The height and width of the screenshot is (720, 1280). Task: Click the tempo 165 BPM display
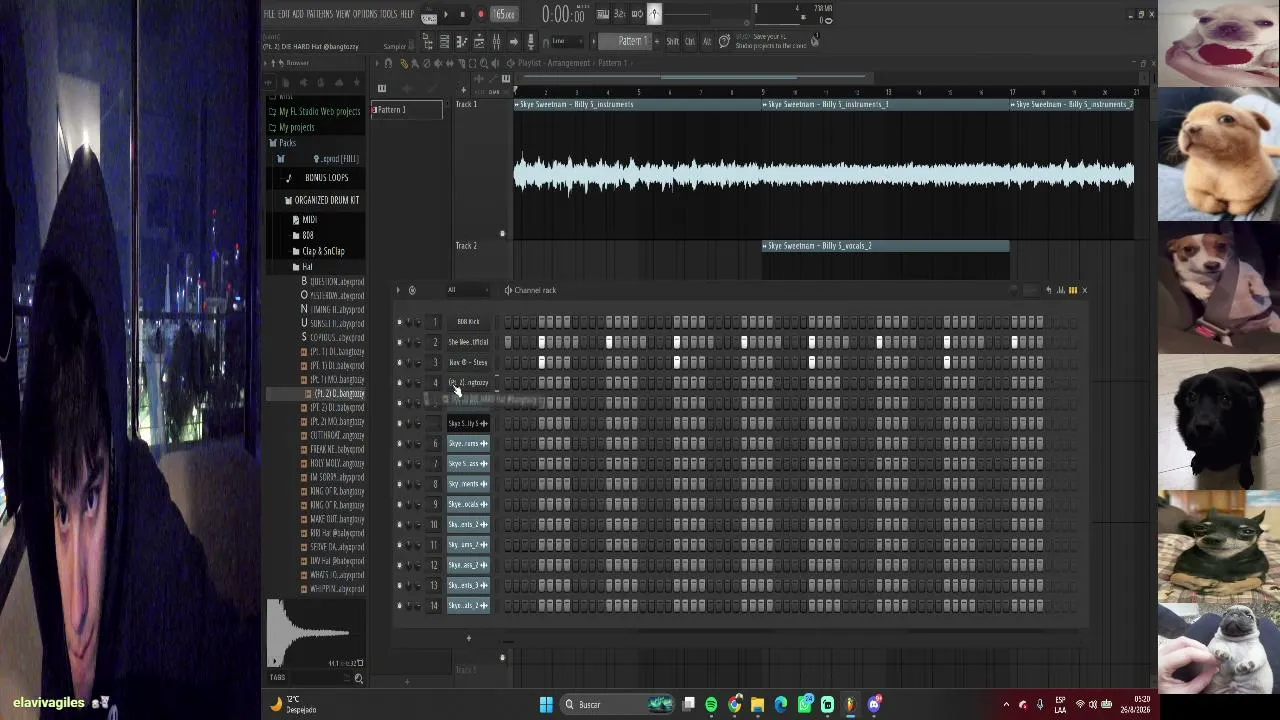[505, 14]
